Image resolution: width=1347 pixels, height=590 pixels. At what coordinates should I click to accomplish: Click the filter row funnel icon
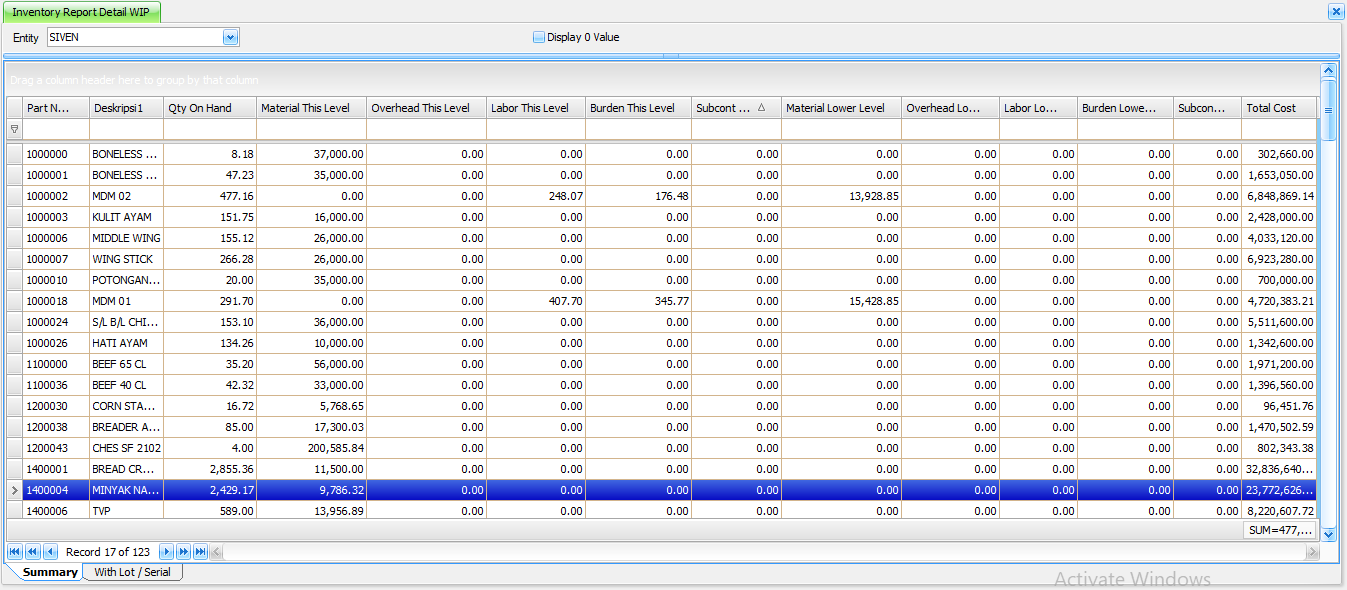(15, 129)
